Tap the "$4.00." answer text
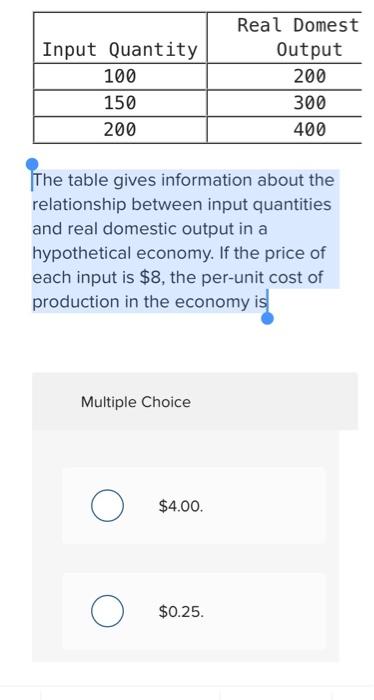374x700 pixels. point(181,506)
